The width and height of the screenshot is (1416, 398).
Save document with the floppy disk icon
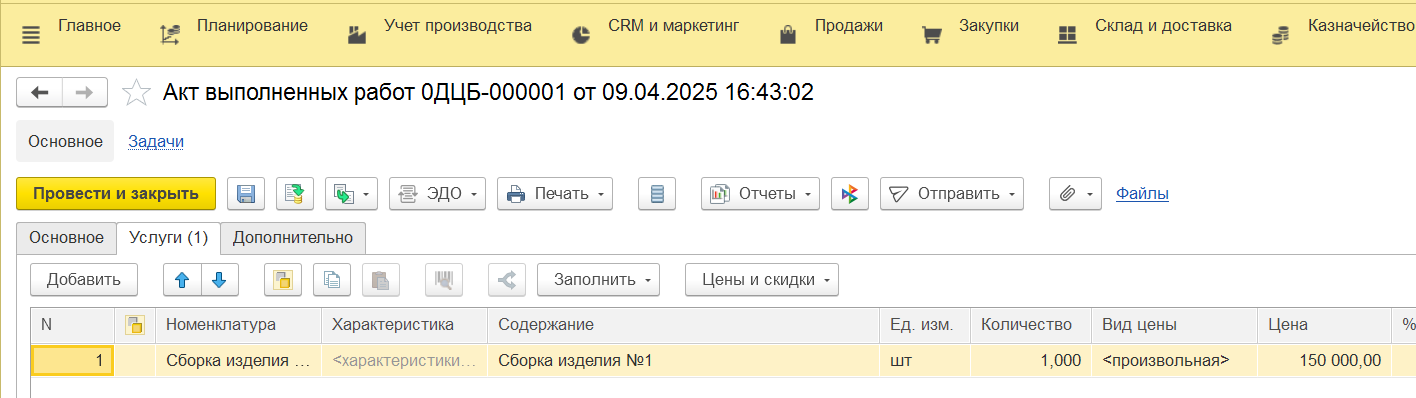[x=246, y=194]
